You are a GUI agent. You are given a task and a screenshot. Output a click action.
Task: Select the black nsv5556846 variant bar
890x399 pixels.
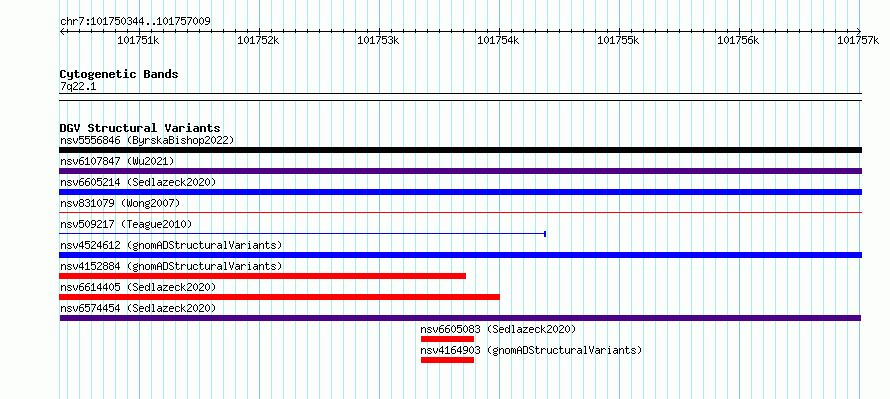[x=460, y=150]
